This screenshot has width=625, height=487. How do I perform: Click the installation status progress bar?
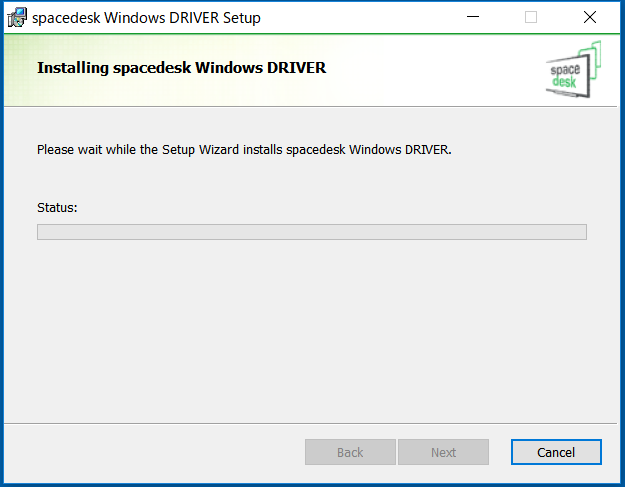click(x=312, y=232)
